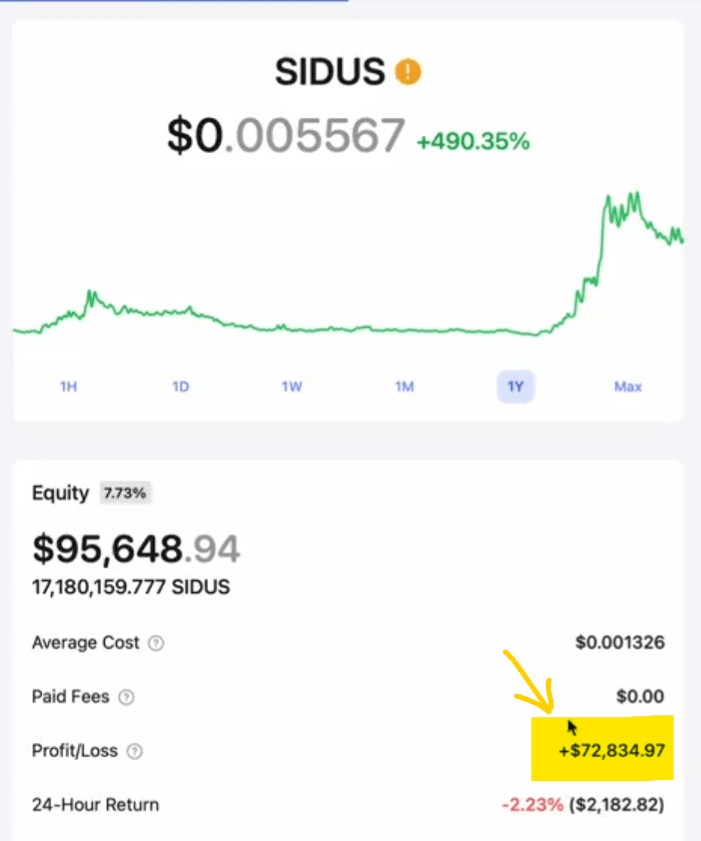Click the highlighted +$72,834.97 profit value
The width and height of the screenshot is (701, 841).
(x=613, y=749)
